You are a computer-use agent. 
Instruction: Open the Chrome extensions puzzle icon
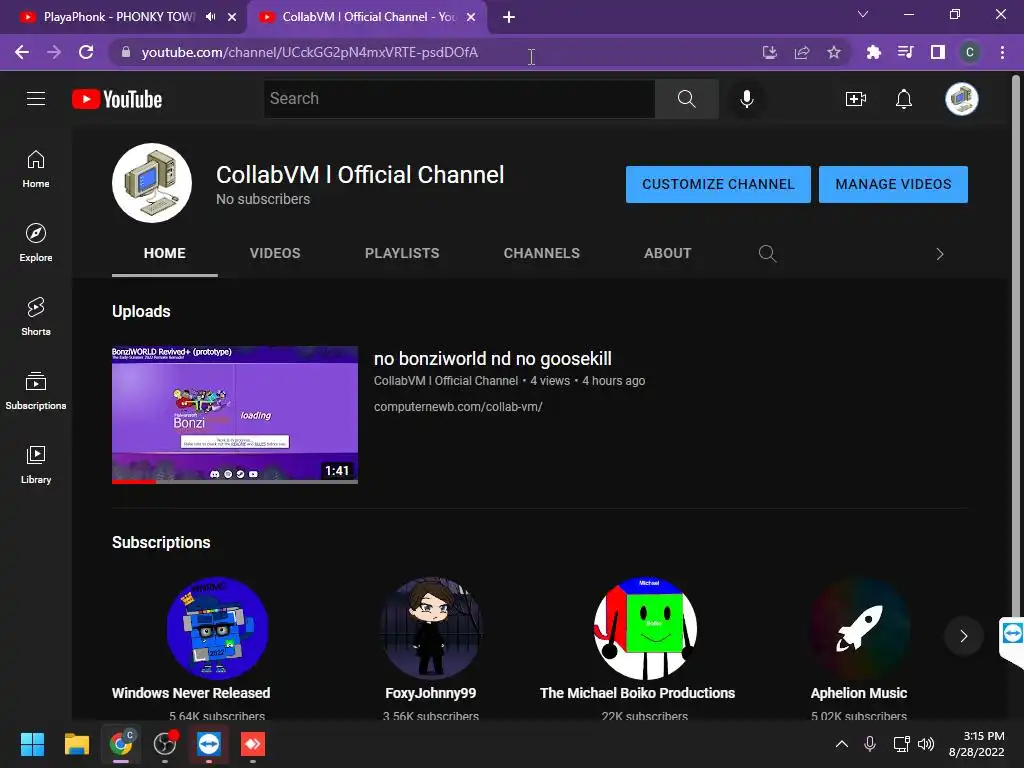click(873, 52)
